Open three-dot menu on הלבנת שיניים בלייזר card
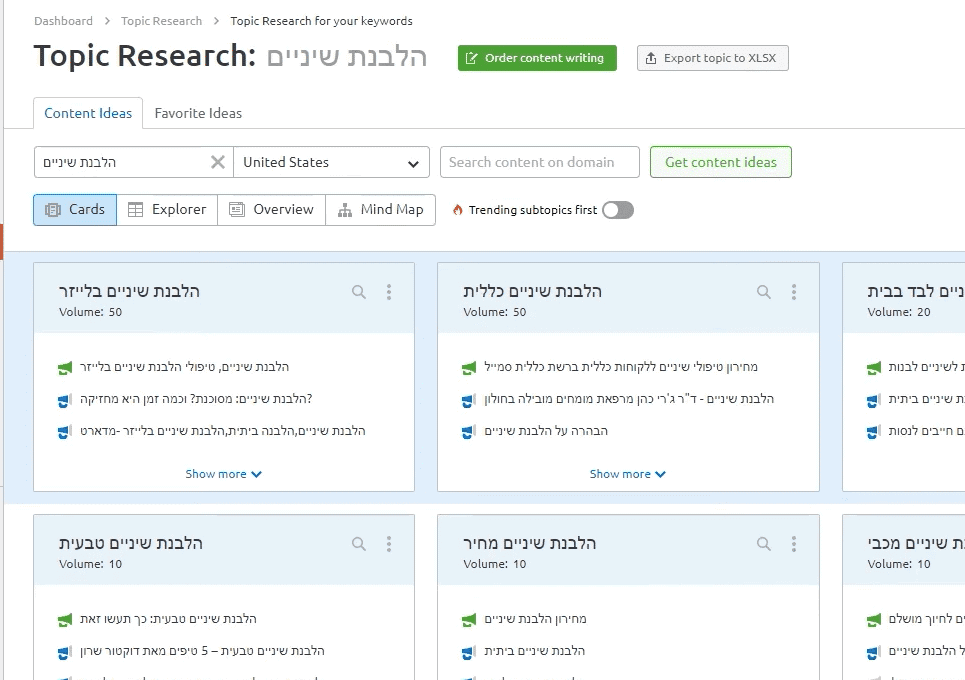 click(x=389, y=292)
